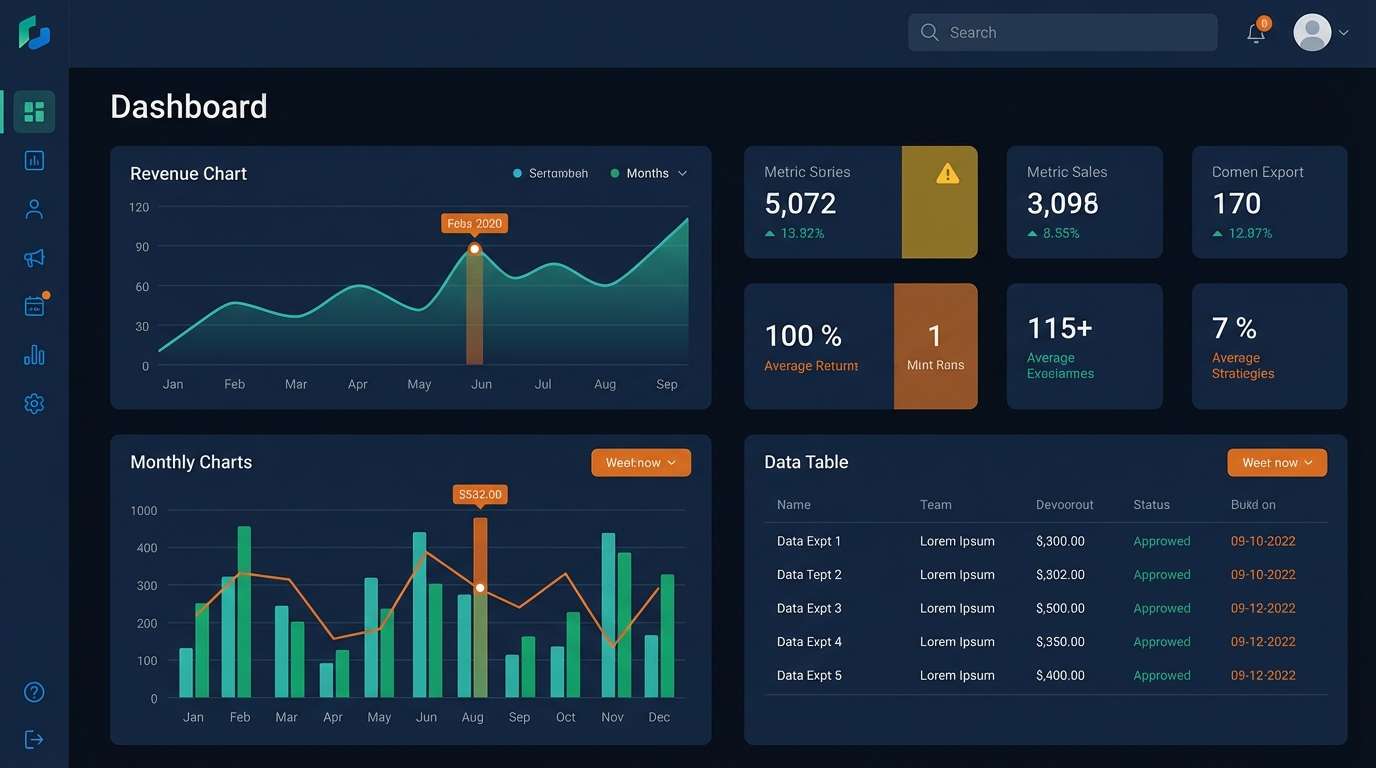Expand the profile avatar menu

click(x=1320, y=32)
